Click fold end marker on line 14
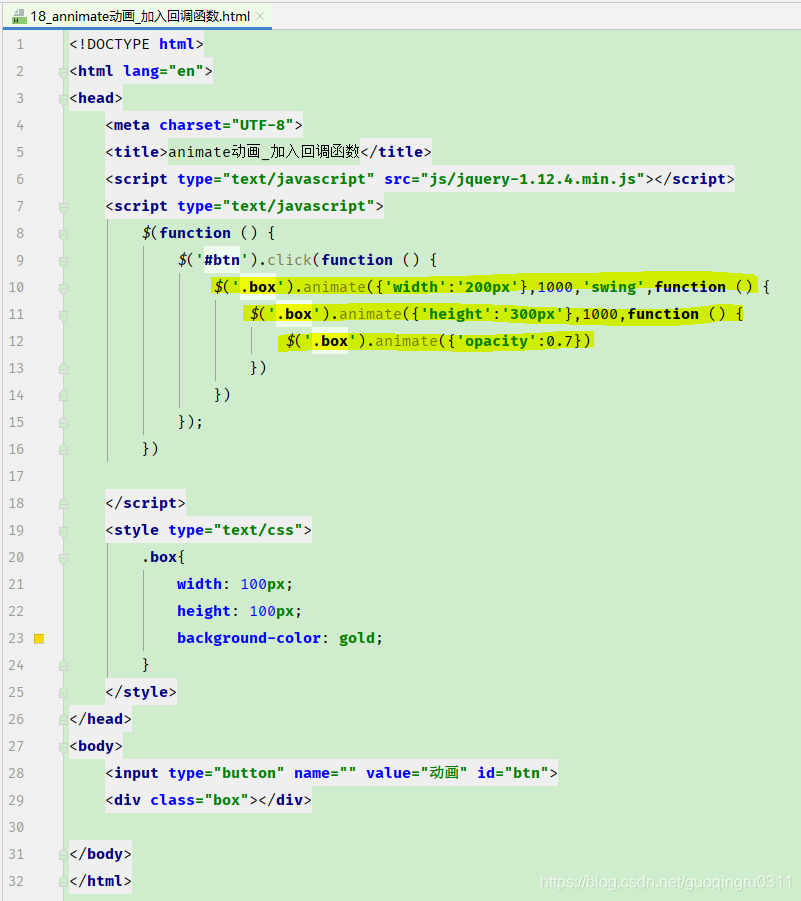 [63, 395]
